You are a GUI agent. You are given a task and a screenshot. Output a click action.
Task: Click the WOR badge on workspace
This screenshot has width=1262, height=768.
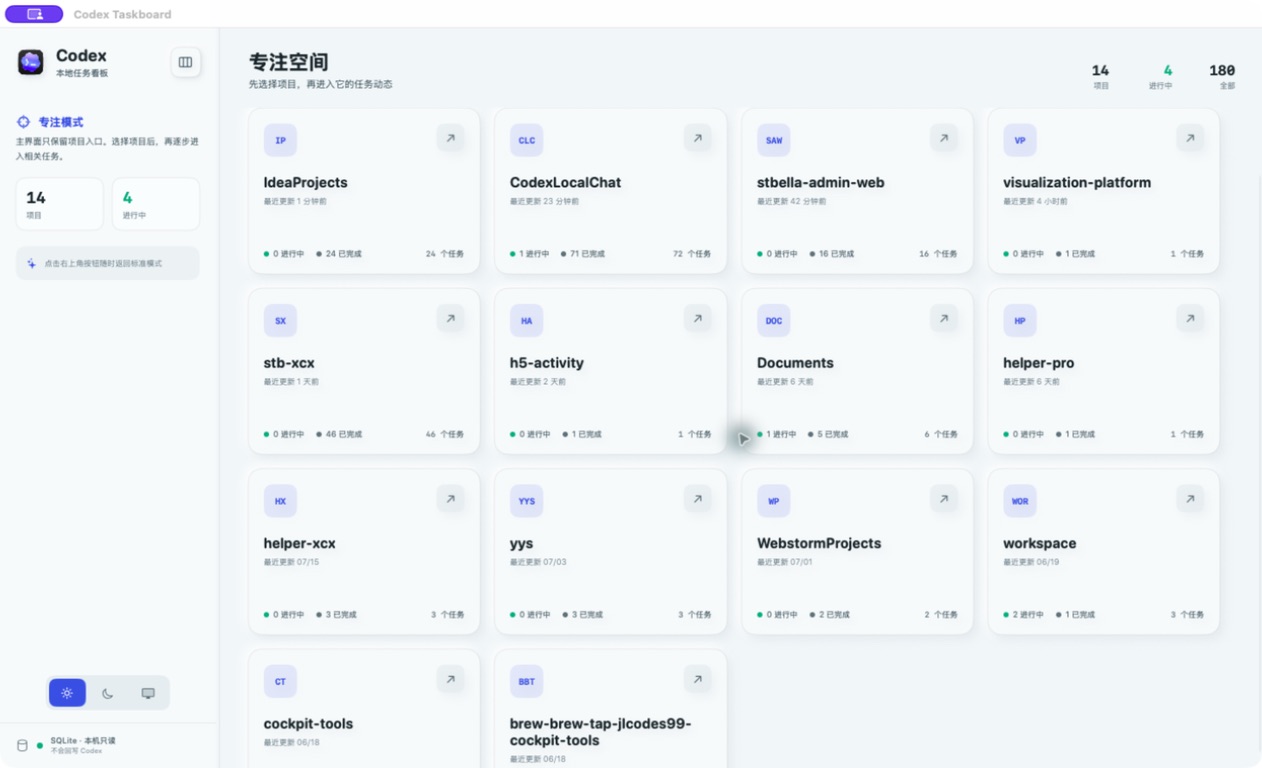[1020, 501]
